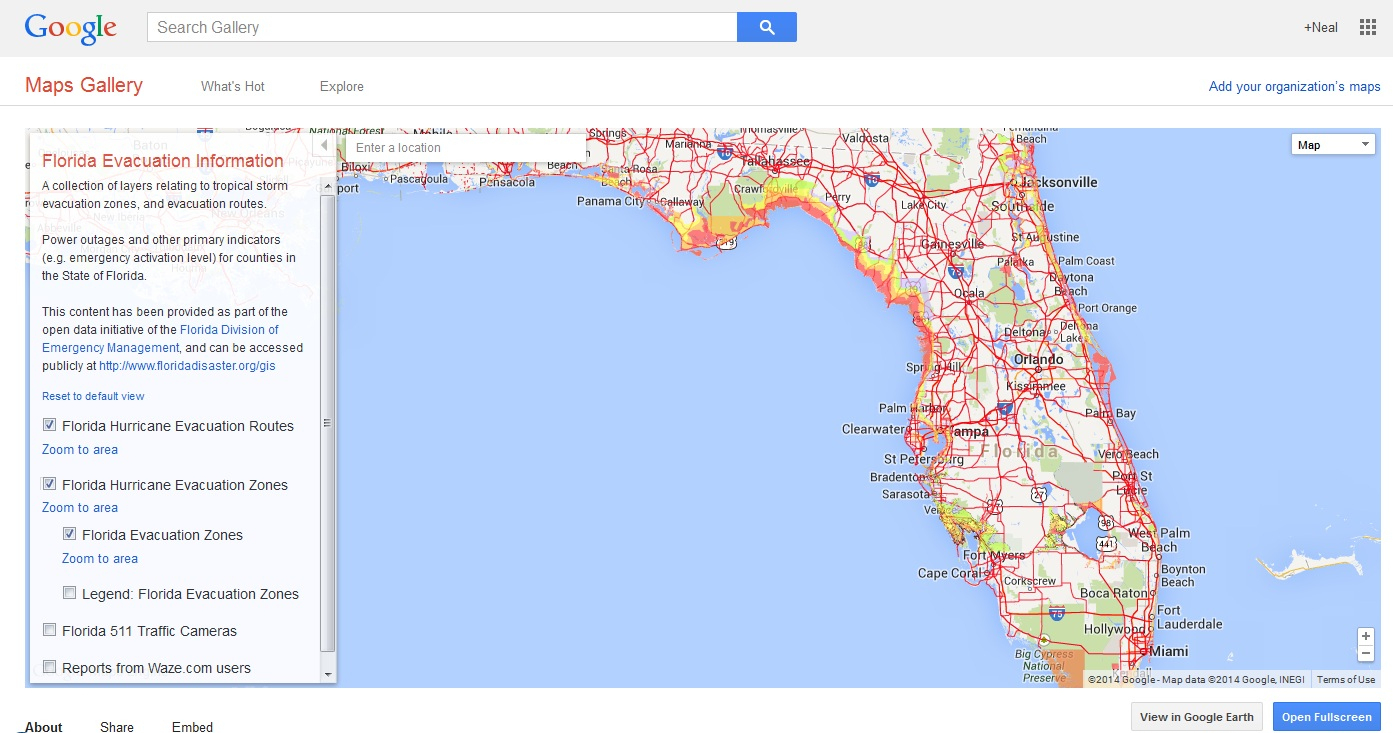Enable Florida 511 Traffic Cameras layer
The height and width of the screenshot is (733, 1393).
point(50,630)
